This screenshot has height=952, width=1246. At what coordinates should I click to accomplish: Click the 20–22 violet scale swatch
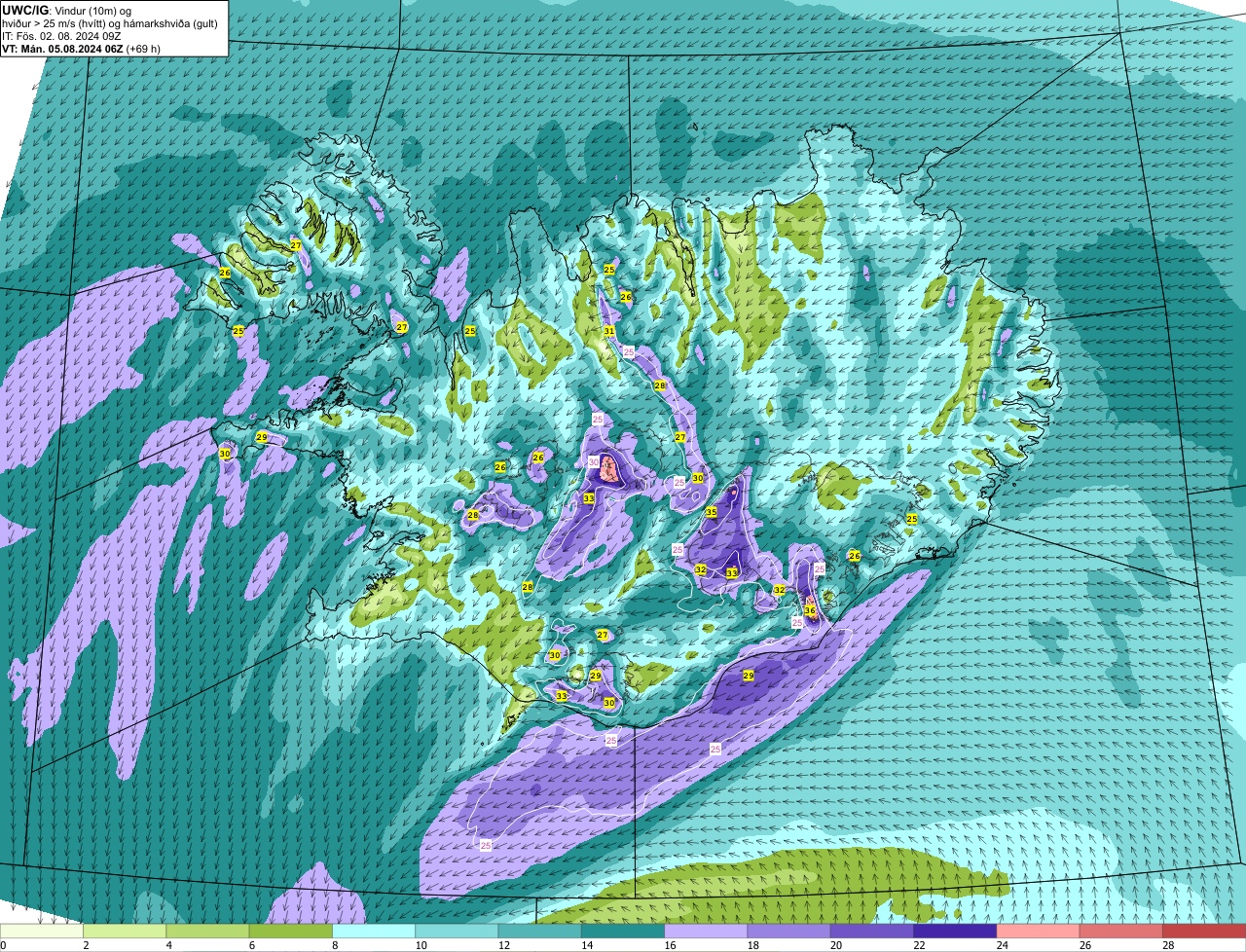[872, 931]
